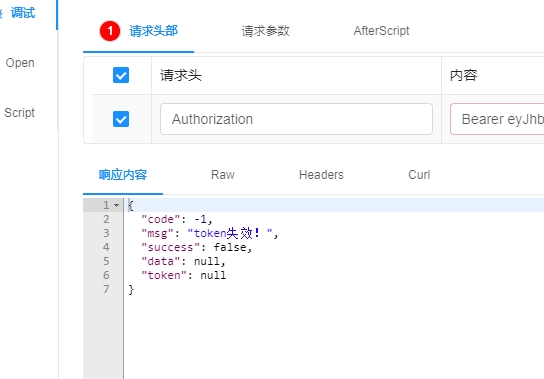Click the "token": null line
Image resolution: width=544 pixels, height=379 pixels.
point(183,275)
